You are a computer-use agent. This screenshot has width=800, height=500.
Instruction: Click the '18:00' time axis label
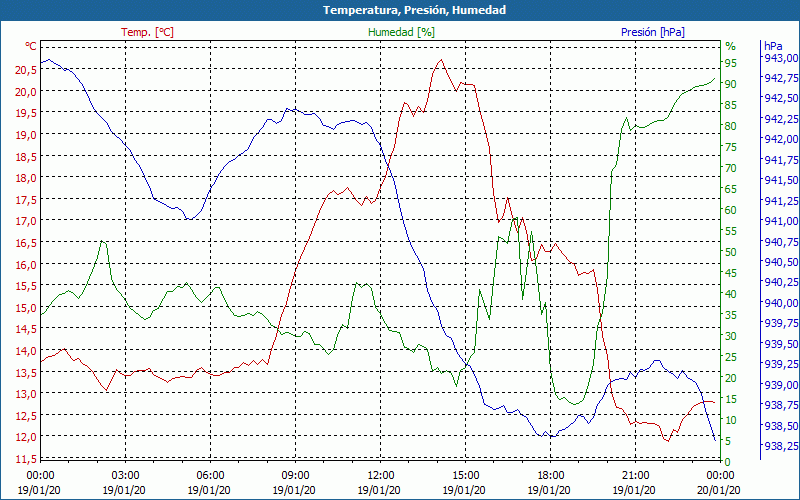tap(550, 475)
